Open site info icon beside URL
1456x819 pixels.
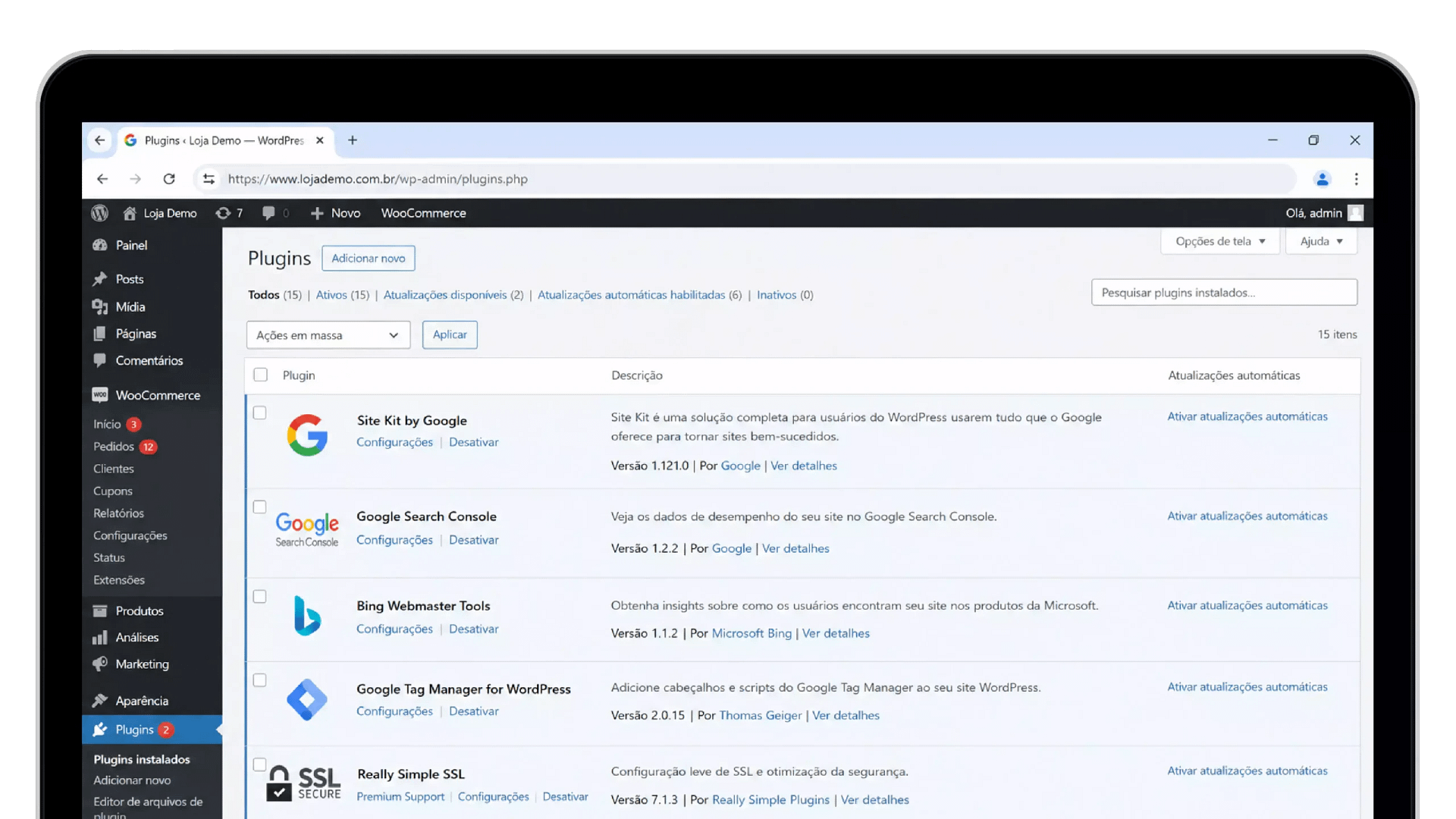click(x=209, y=179)
